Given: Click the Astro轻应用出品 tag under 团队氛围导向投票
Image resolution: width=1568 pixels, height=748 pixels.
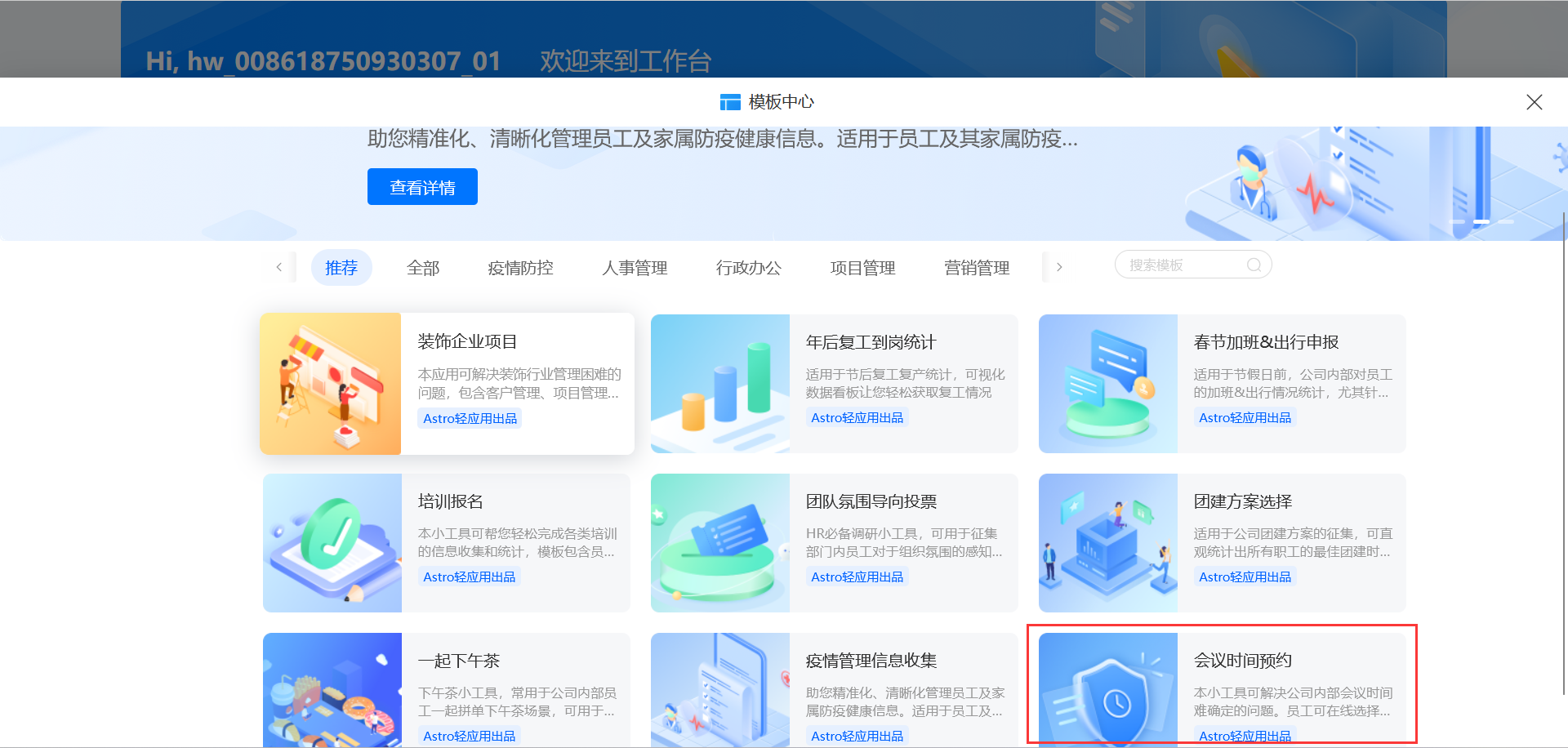Looking at the screenshot, I should pyautogui.click(x=856, y=576).
